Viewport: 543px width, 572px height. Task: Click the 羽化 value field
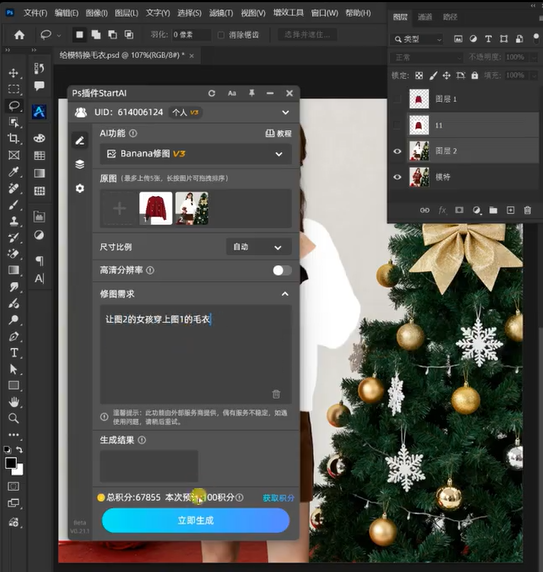[x=191, y=35]
